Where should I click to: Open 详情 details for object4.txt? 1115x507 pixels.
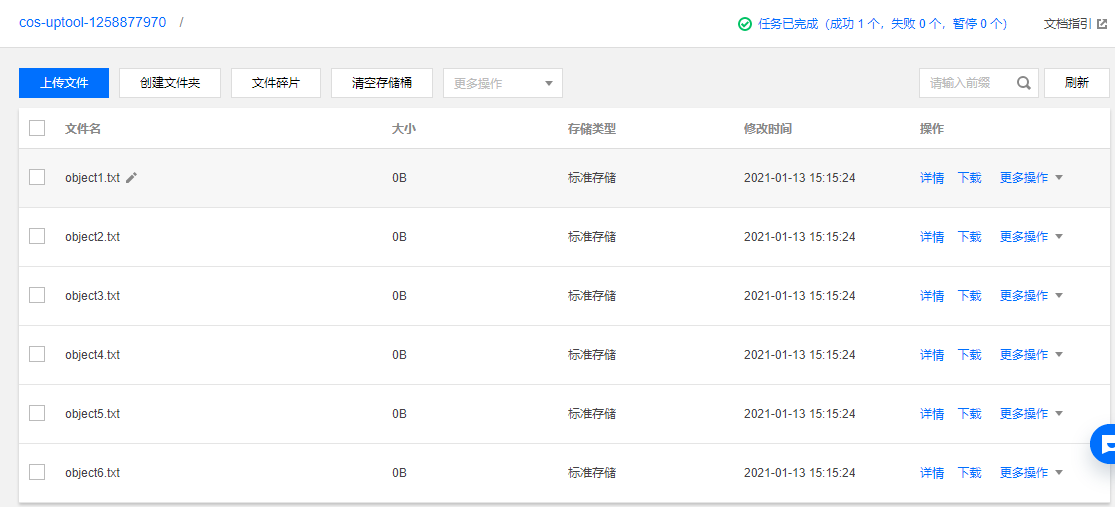click(932, 354)
